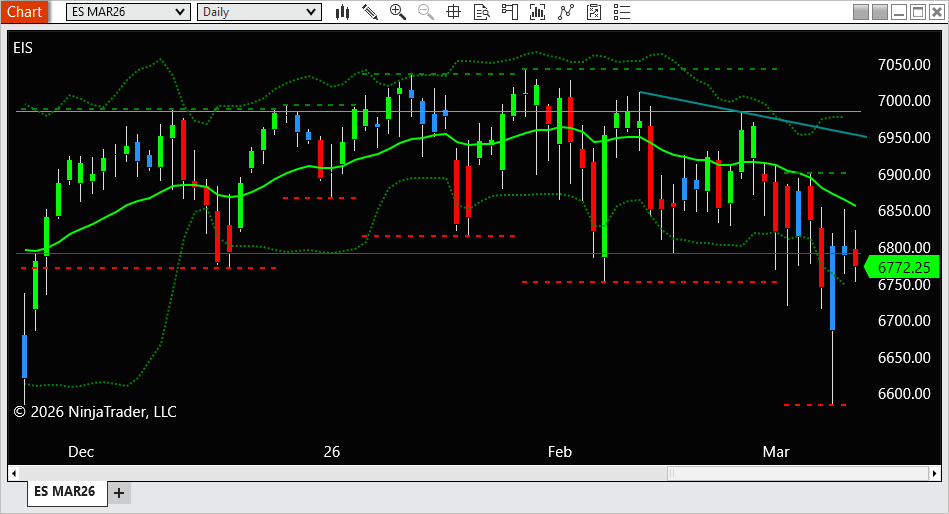Image resolution: width=949 pixels, height=514 pixels.
Task: Click the 6600.00 price axis label
Action: 904,394
